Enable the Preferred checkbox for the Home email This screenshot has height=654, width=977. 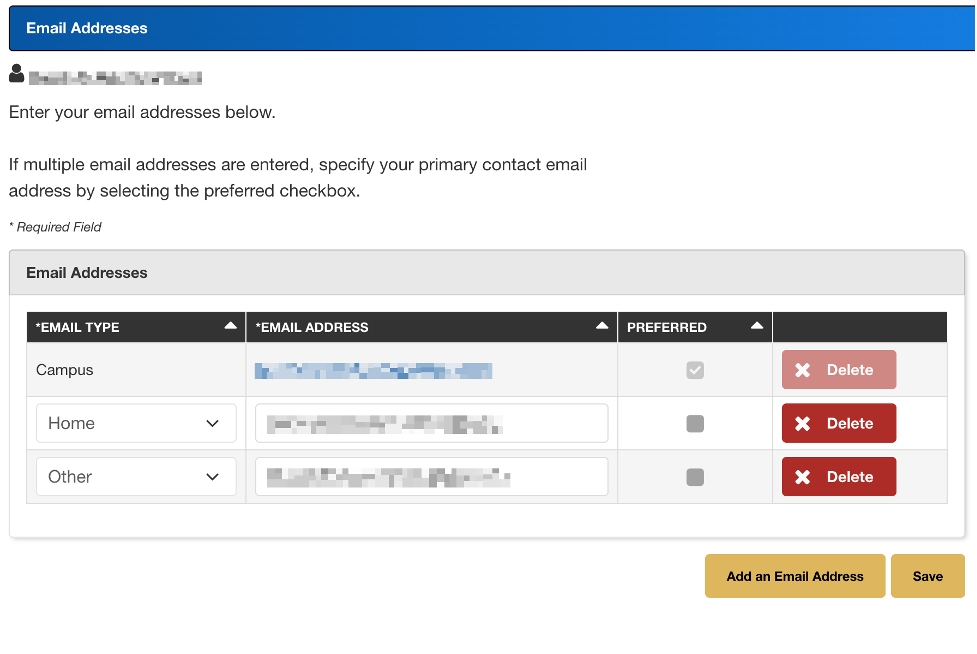pos(694,423)
